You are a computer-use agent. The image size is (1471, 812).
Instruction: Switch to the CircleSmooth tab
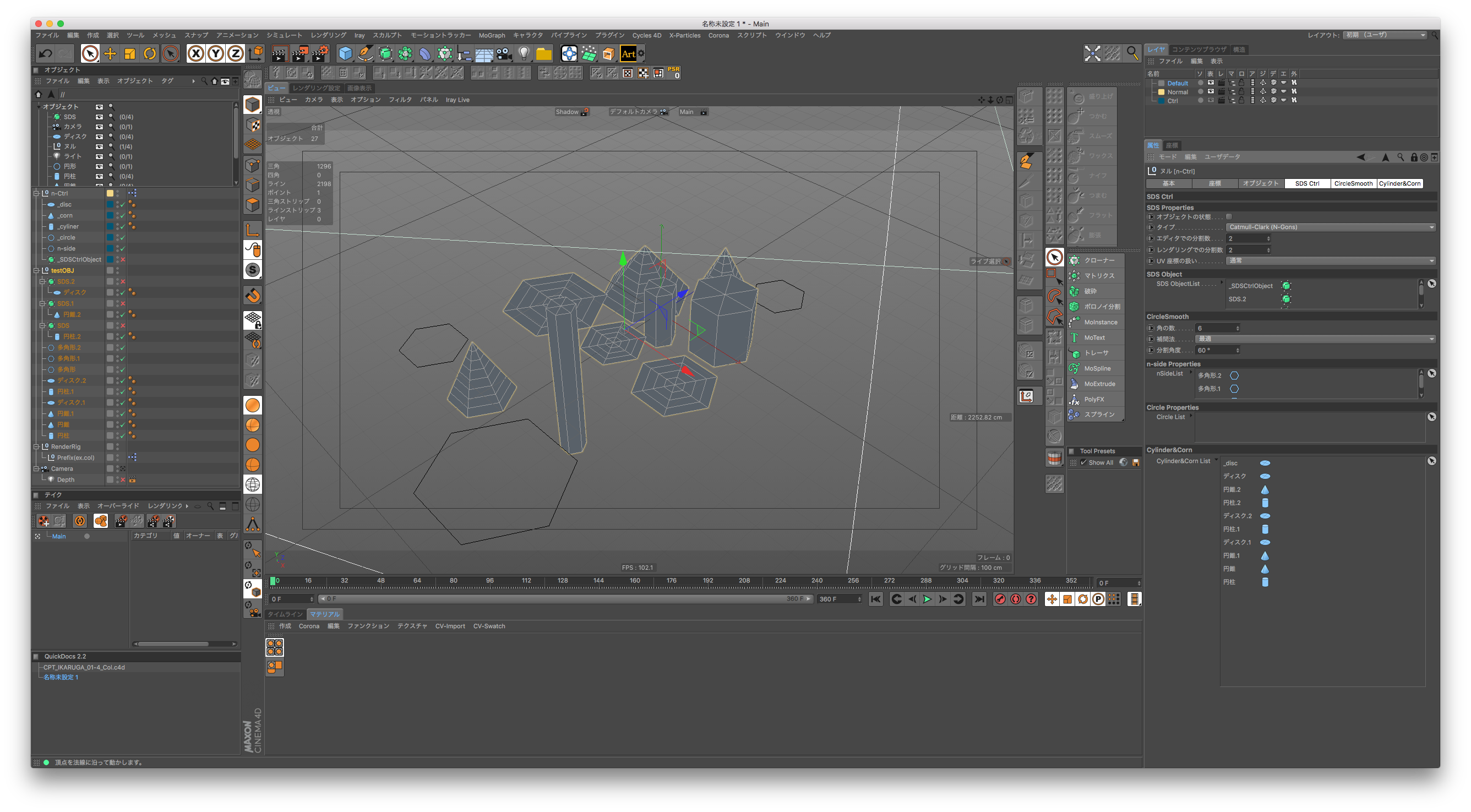coord(1353,184)
